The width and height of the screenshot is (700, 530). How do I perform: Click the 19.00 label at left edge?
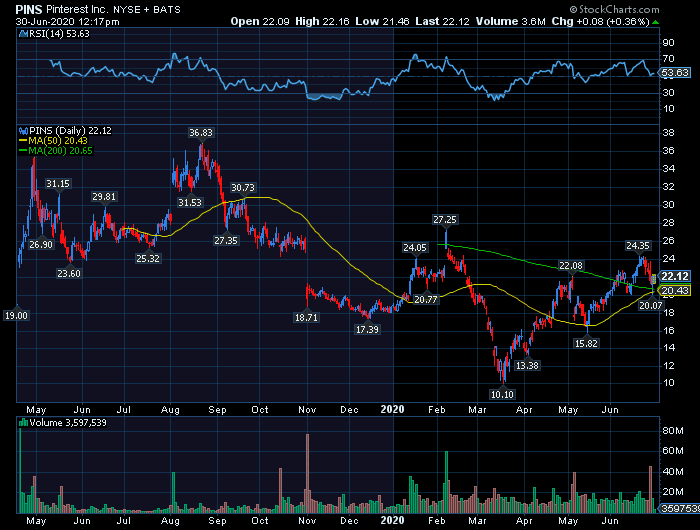(x=16, y=316)
